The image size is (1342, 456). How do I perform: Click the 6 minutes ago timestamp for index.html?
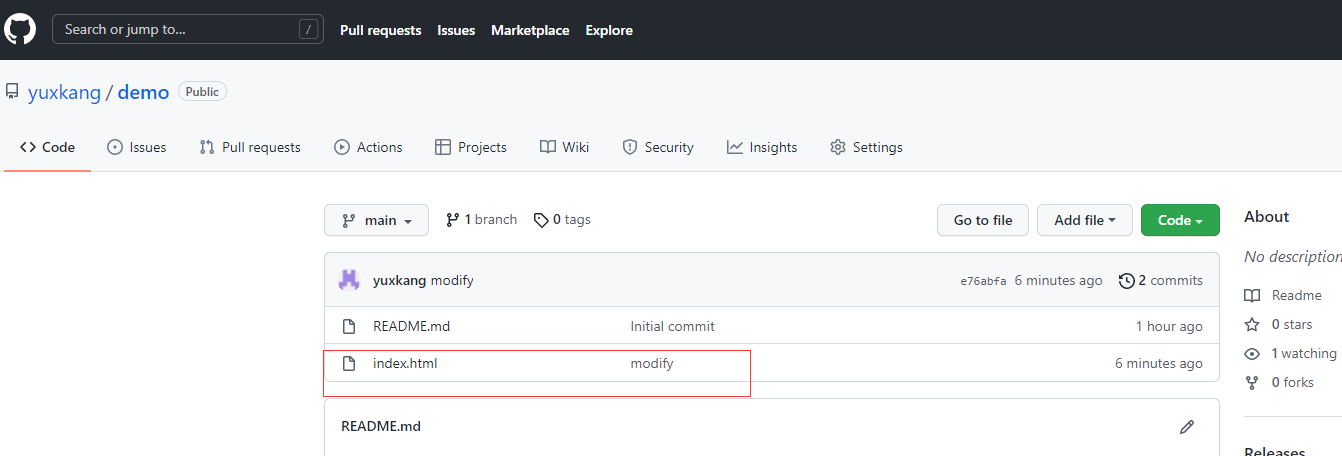[x=1159, y=363]
